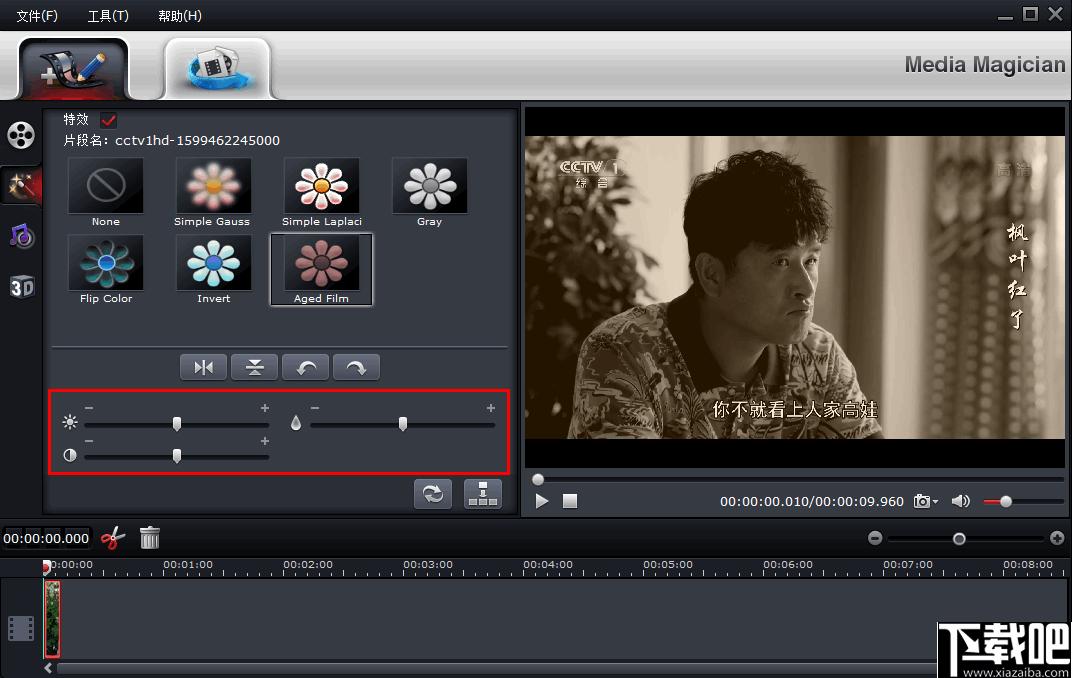Delete the clip with the trash icon
This screenshot has height=678, width=1073.
(150, 538)
